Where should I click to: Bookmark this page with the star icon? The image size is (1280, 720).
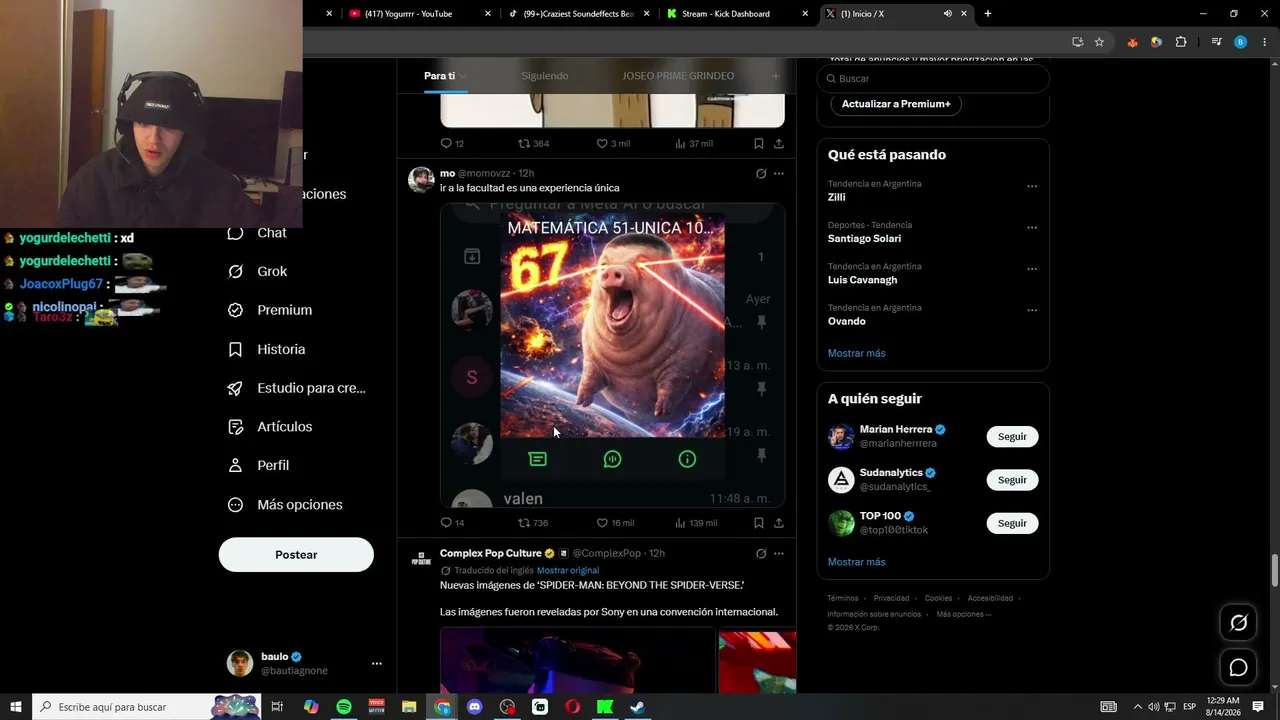pos(1099,42)
